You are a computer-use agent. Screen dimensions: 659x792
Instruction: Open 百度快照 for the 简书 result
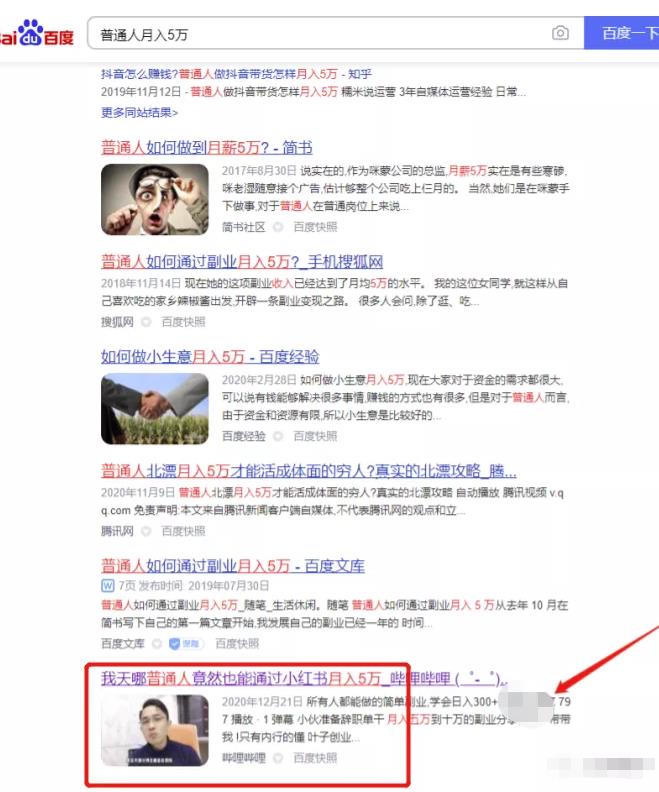[x=315, y=227]
